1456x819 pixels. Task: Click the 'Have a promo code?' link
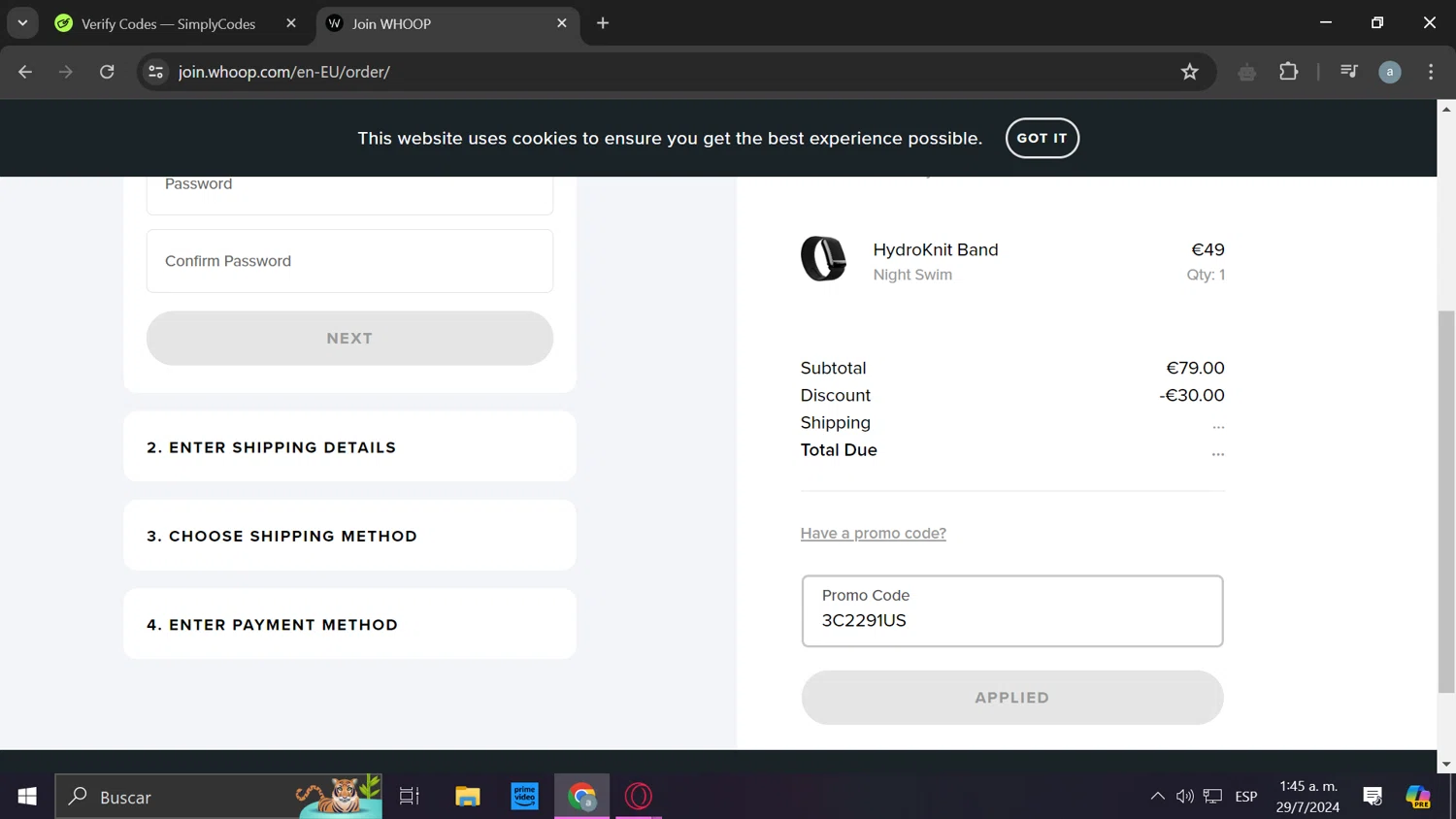873,533
